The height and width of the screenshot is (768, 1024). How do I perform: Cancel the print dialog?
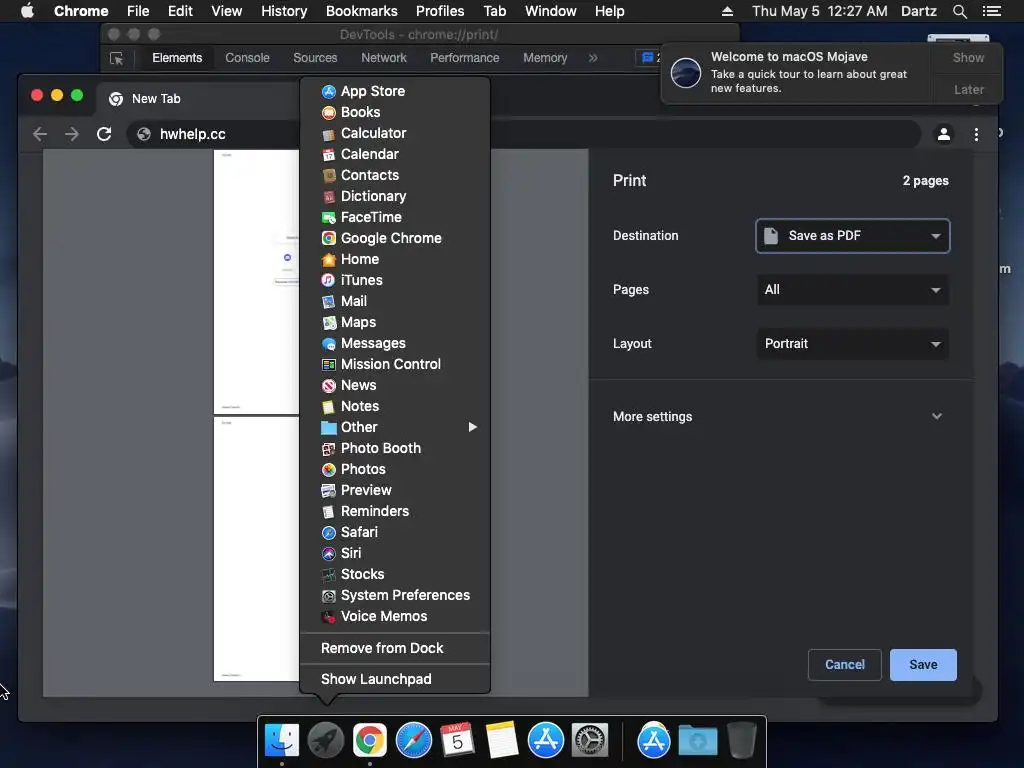pos(844,665)
